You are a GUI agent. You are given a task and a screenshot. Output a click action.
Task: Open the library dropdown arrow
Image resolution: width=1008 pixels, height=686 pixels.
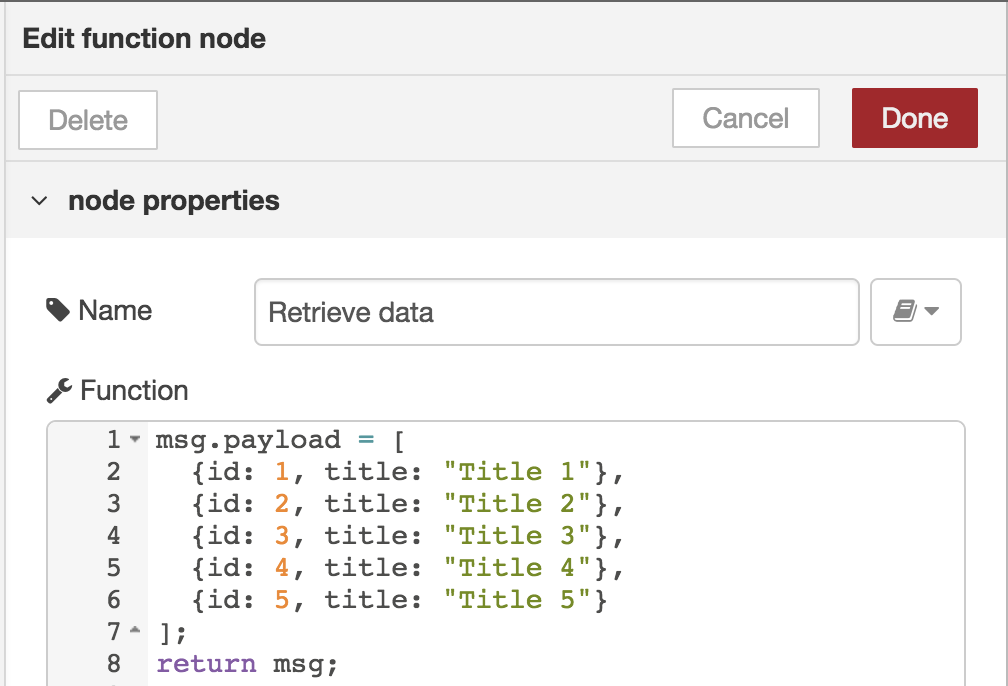[x=932, y=311]
